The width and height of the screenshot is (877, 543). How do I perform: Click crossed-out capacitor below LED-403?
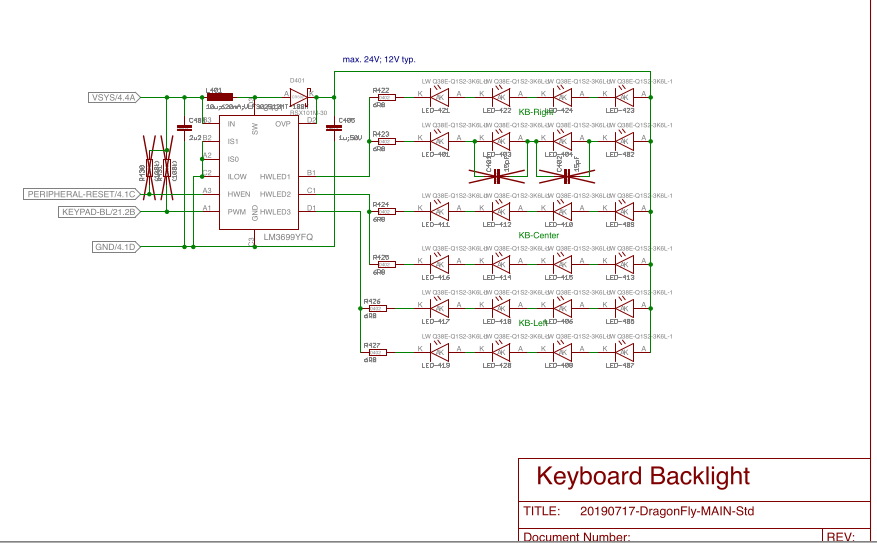pyautogui.click(x=495, y=175)
